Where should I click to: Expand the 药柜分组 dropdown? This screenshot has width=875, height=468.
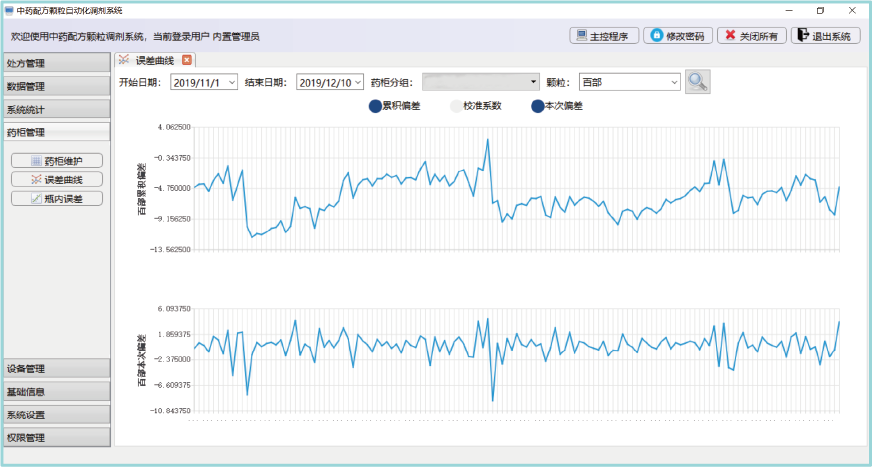point(535,83)
